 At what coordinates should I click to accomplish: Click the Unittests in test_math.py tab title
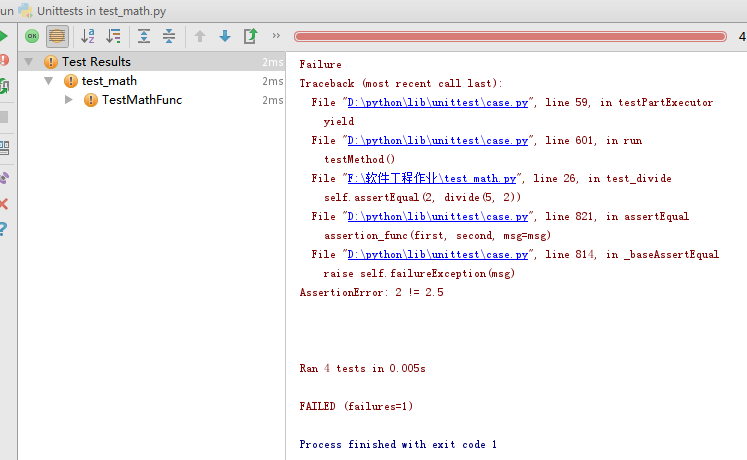[101, 11]
